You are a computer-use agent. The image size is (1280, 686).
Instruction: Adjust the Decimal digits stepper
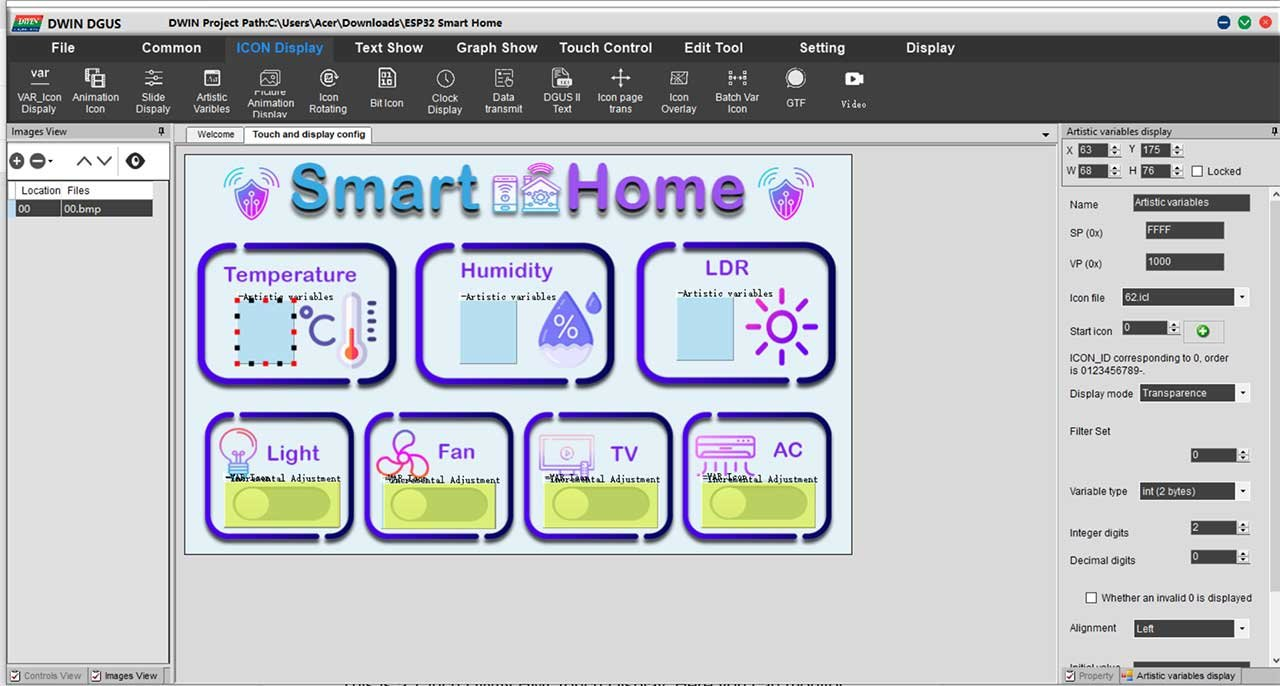(1243, 557)
